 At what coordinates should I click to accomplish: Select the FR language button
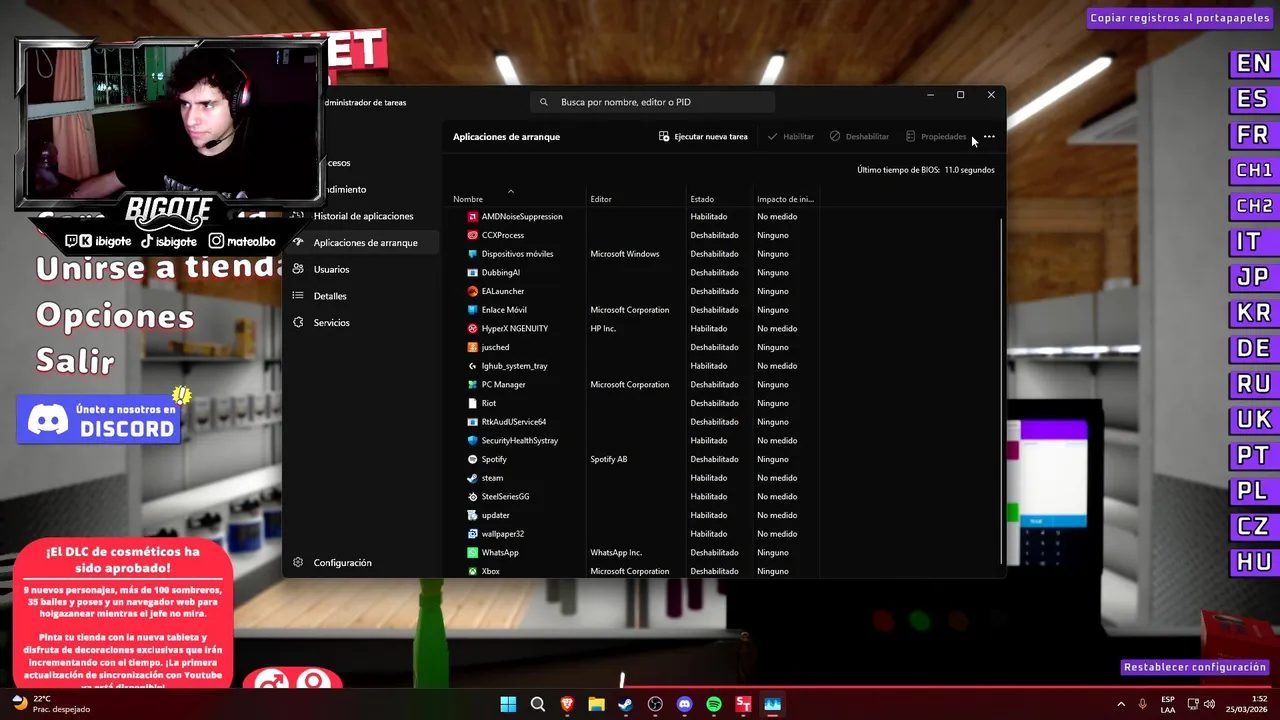pos(1253,134)
